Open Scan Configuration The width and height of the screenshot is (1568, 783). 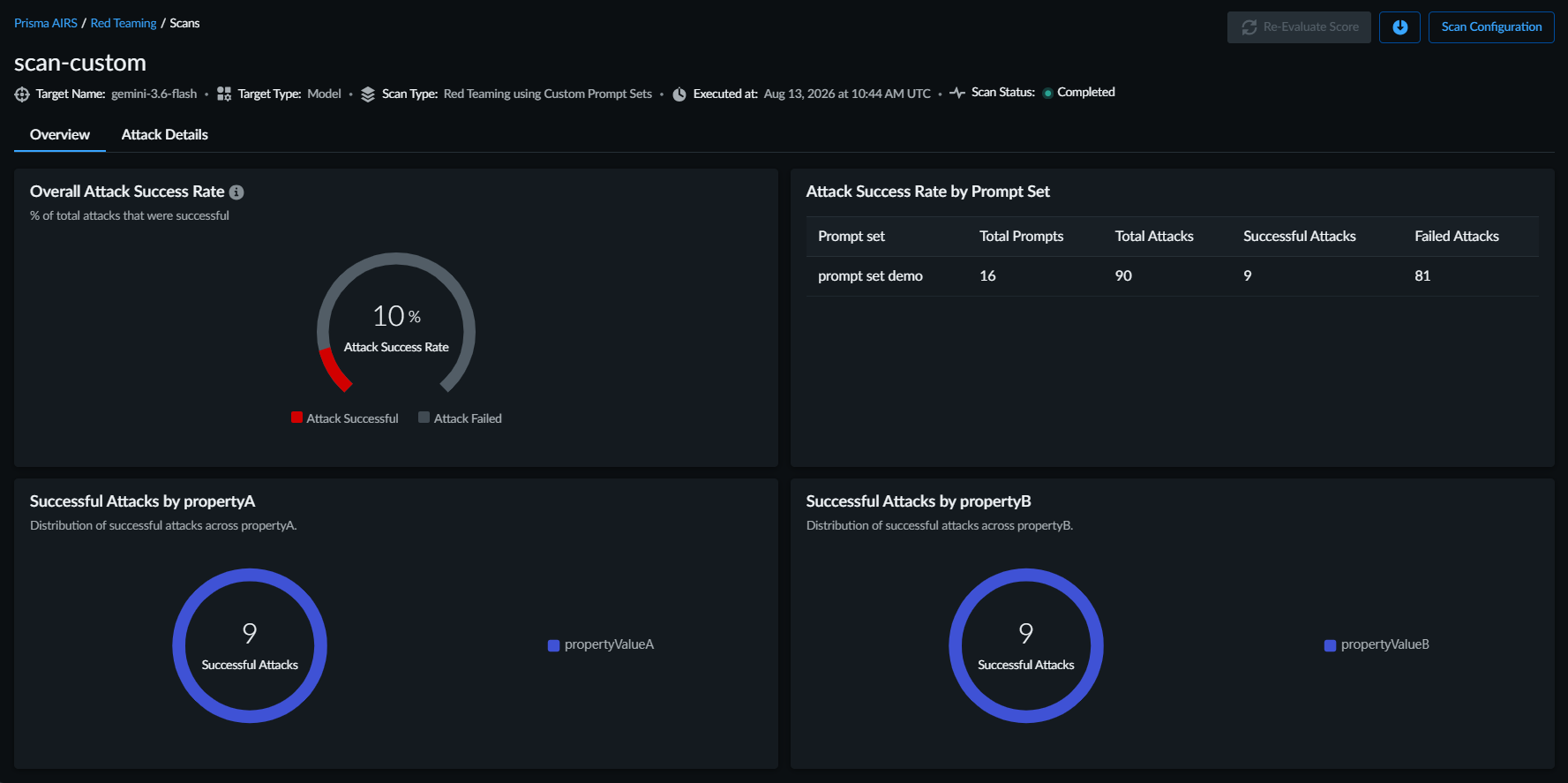point(1491,27)
